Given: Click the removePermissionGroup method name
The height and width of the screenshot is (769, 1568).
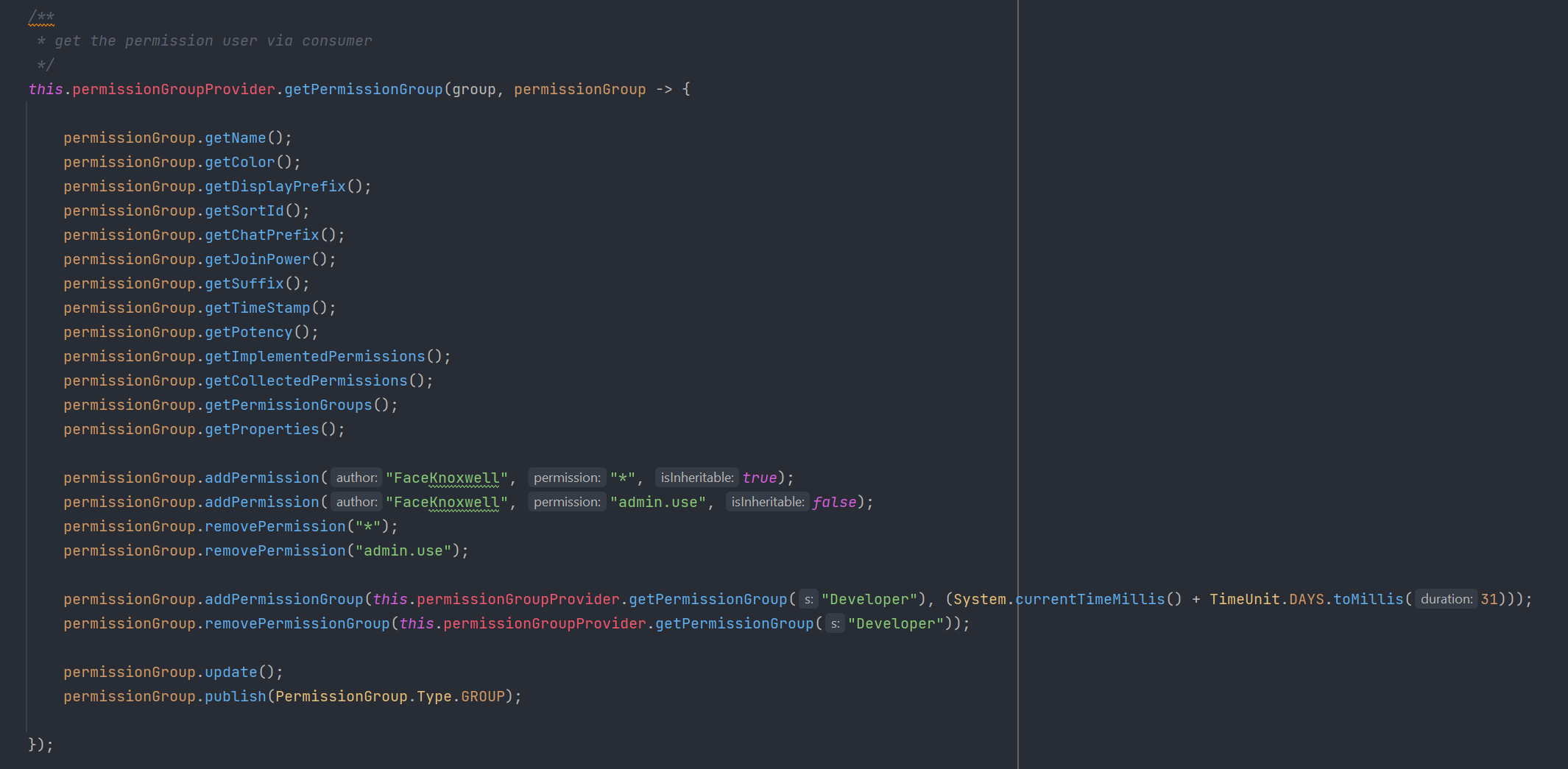Looking at the screenshot, I should tap(297, 623).
